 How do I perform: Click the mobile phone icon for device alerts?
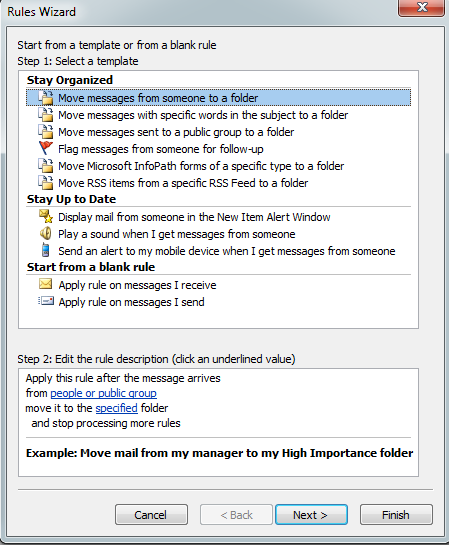coord(46,250)
